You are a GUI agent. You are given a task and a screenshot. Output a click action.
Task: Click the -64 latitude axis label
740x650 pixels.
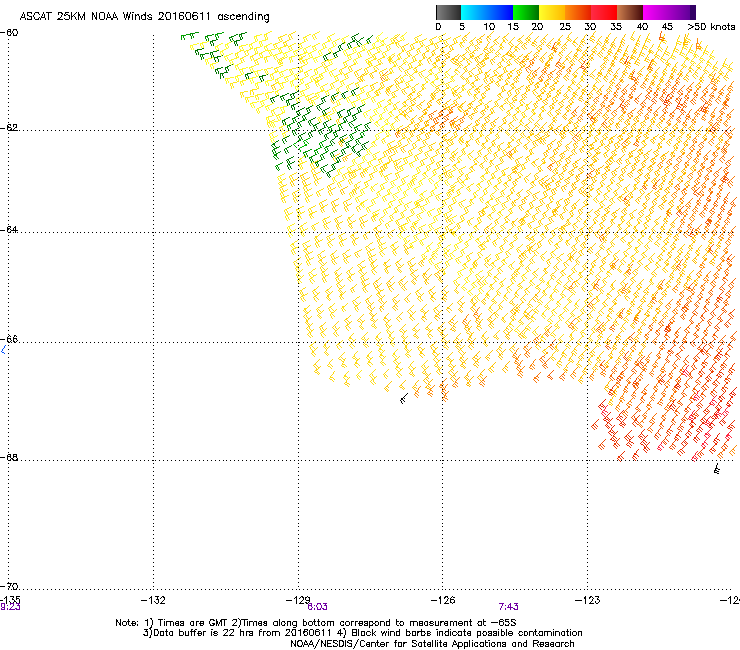(x=9, y=230)
